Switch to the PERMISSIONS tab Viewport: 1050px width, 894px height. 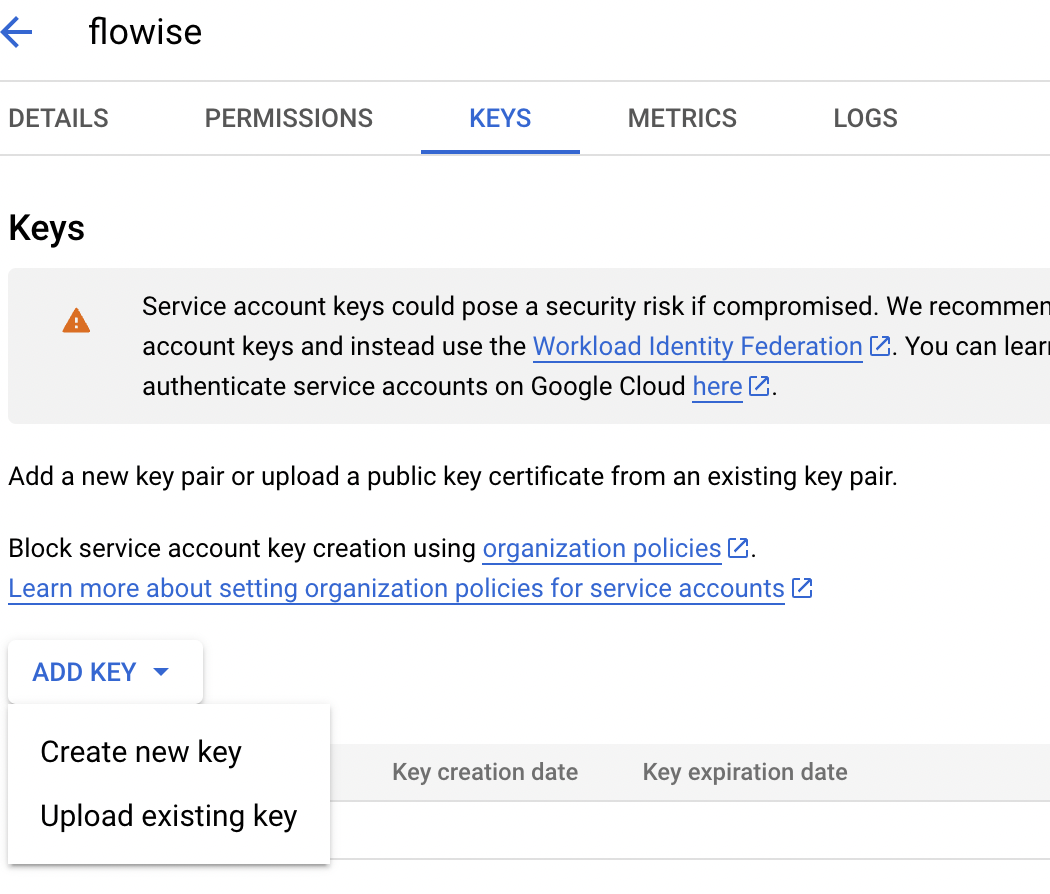(288, 118)
